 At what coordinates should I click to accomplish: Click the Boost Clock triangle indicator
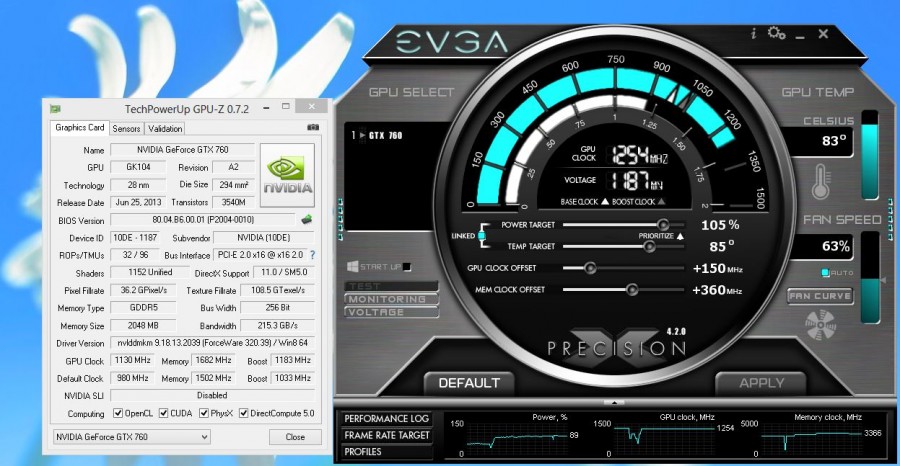(x=661, y=201)
